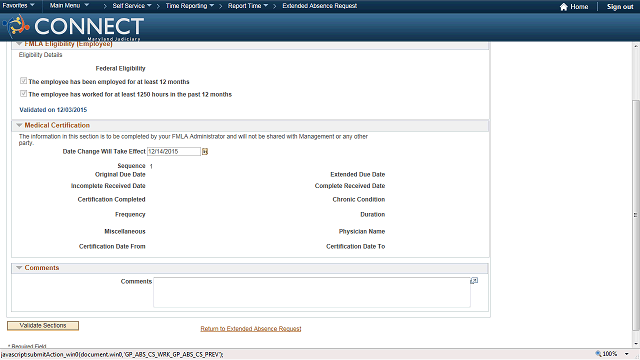
Task: Open the Self Service breadcrumb dropdown
Action: pyautogui.click(x=132, y=6)
